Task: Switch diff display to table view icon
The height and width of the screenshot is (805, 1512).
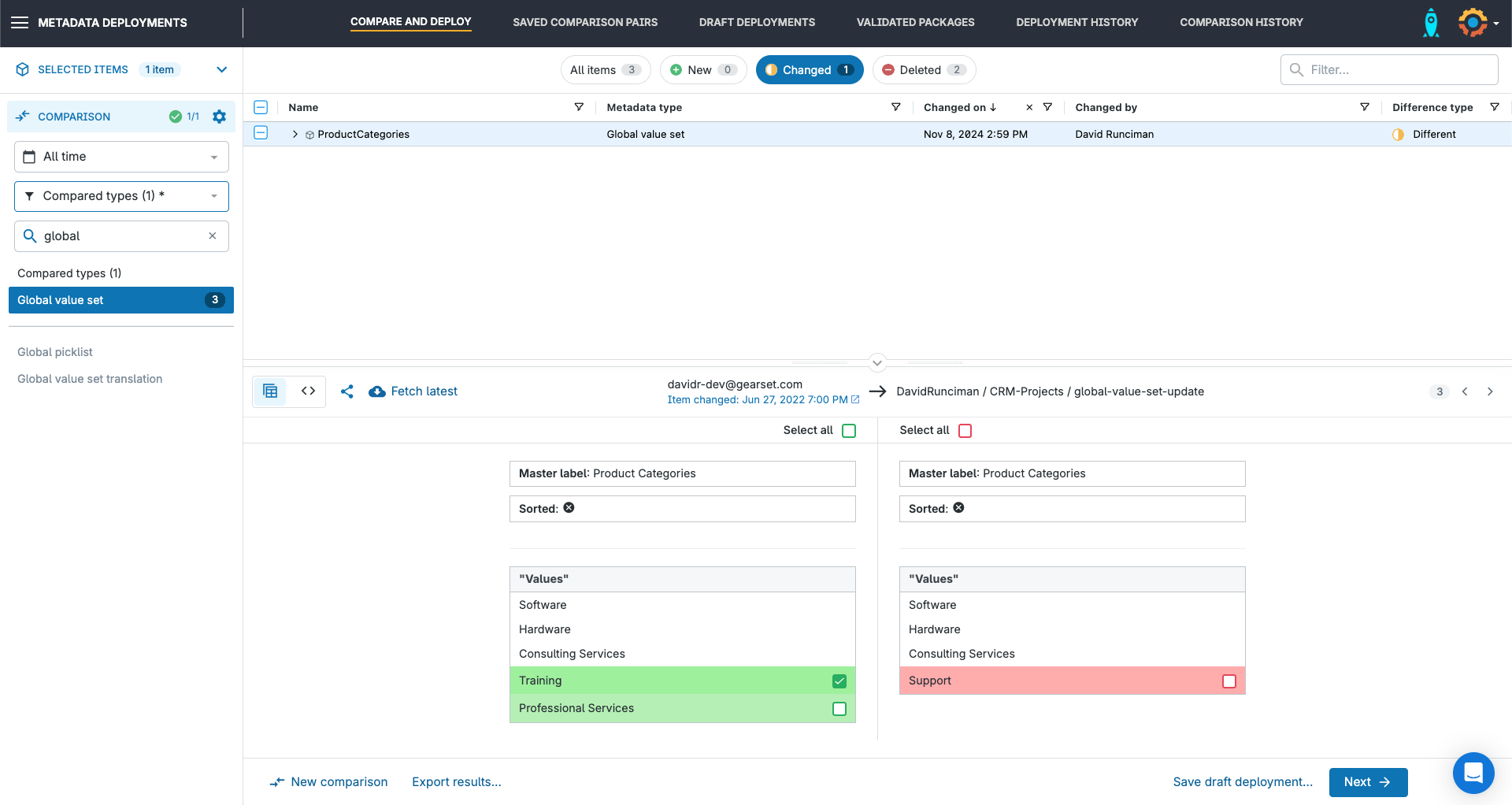Action: pos(270,391)
